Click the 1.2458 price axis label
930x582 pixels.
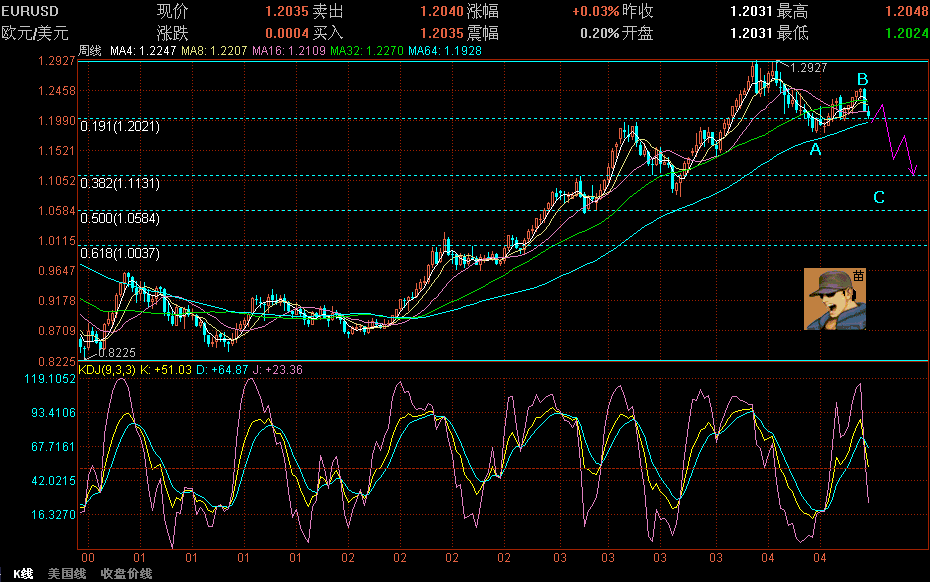pyautogui.click(x=57, y=91)
